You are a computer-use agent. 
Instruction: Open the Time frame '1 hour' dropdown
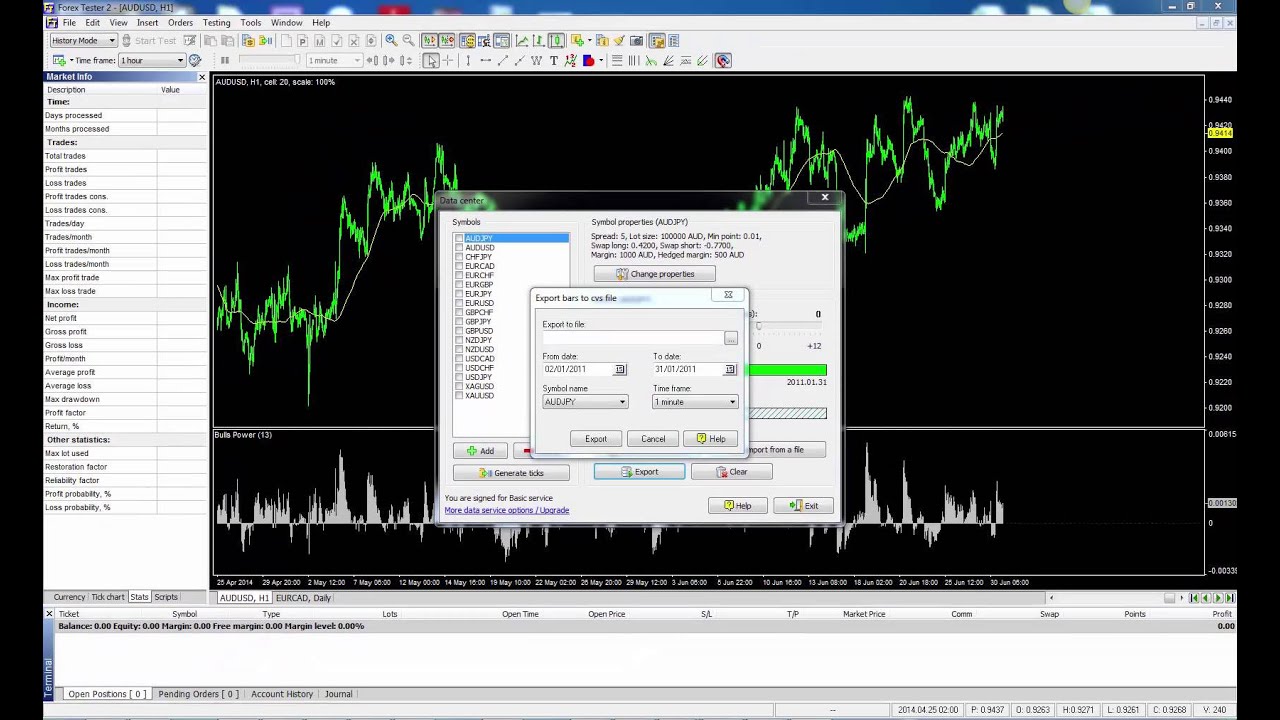152,61
